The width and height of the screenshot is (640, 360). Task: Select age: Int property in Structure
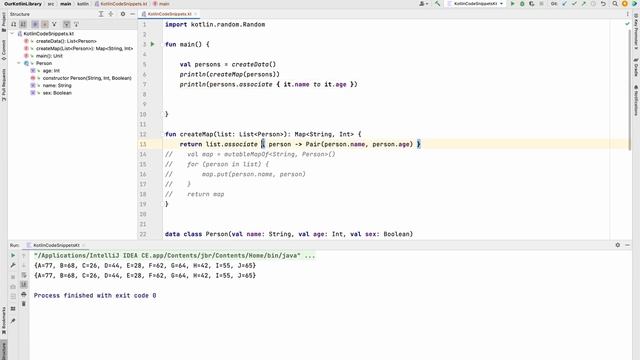pyautogui.click(x=51, y=71)
